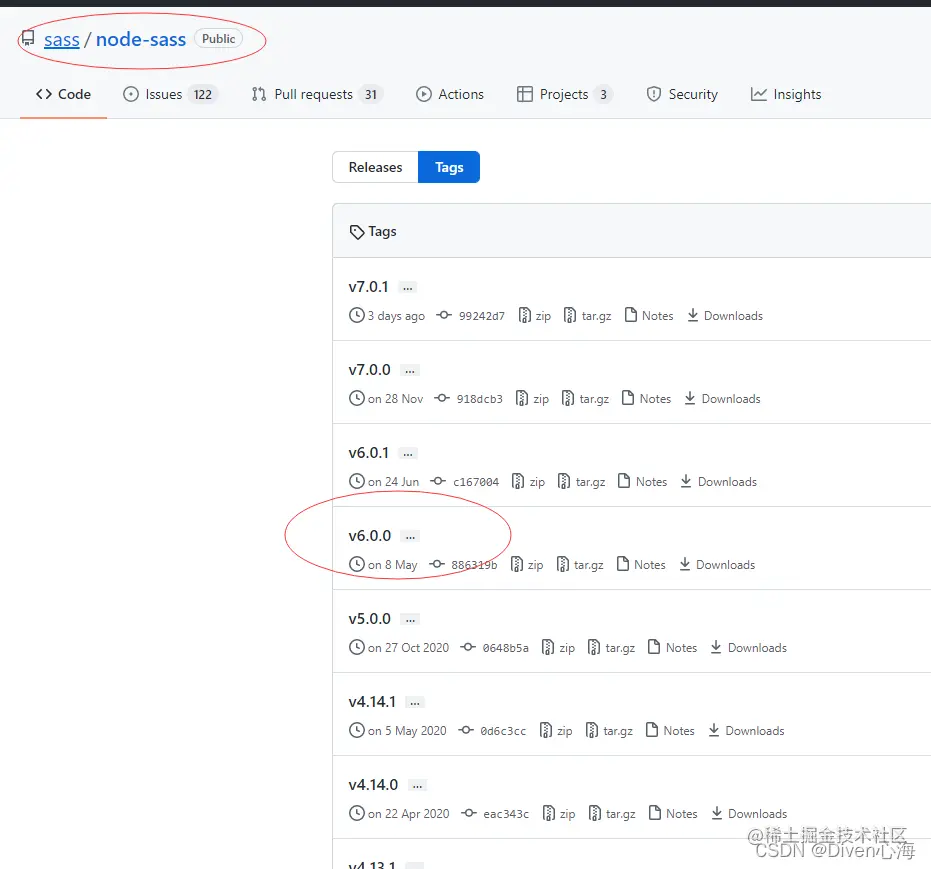Click tar.gz archive icon for v7.0.0
The image size is (931, 869).
[x=568, y=398]
